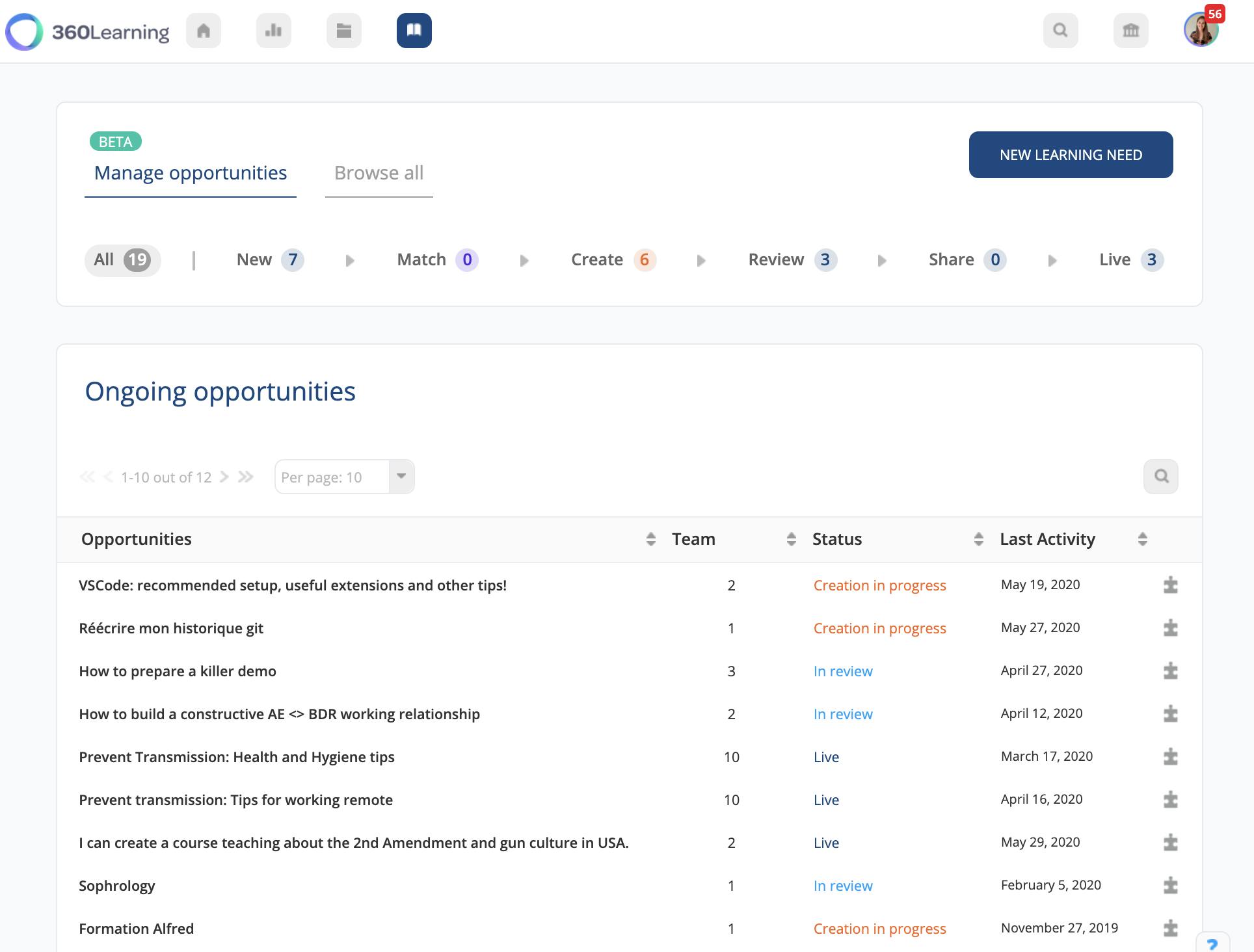Switch to Browse all tab
The height and width of the screenshot is (952, 1254).
click(379, 173)
